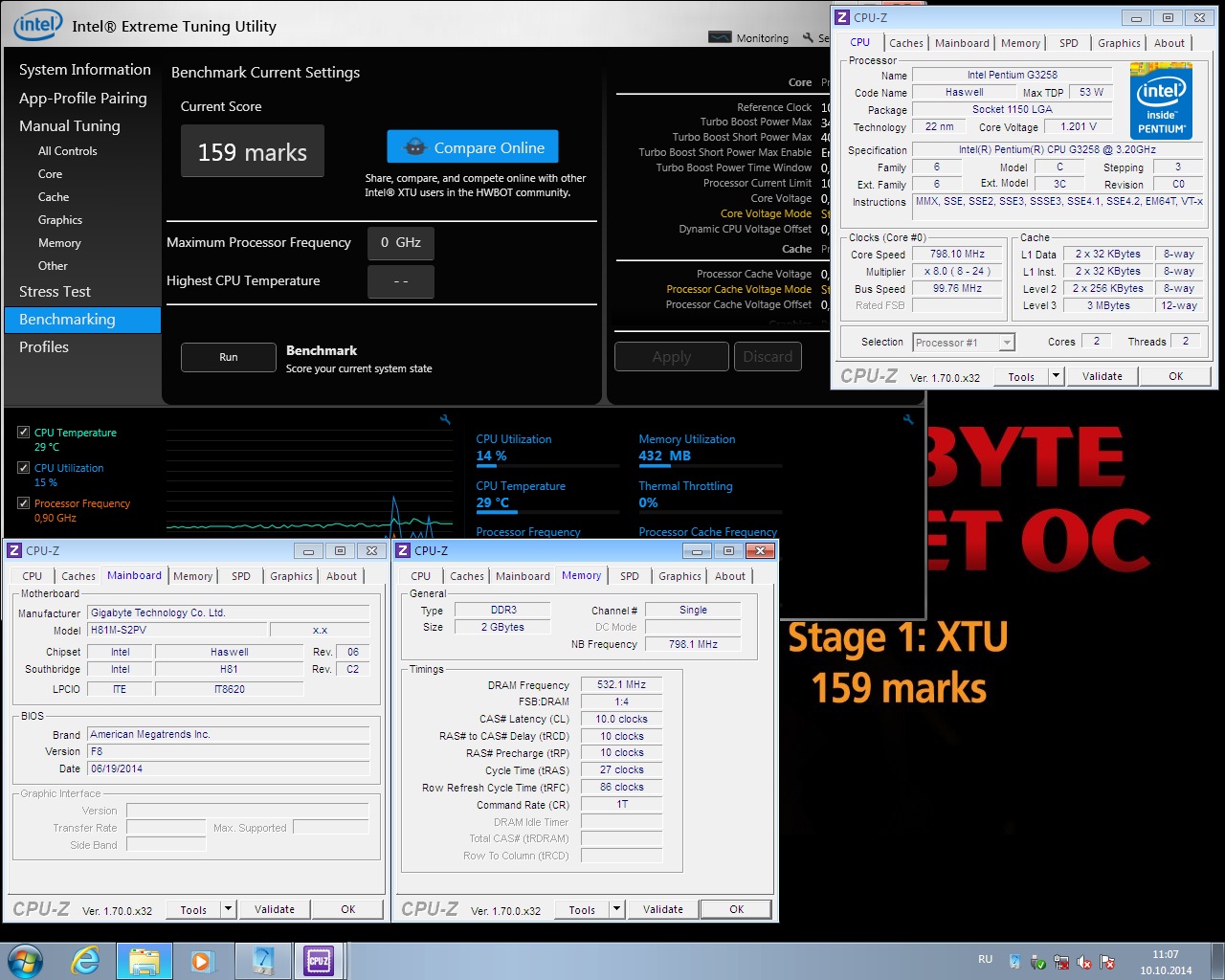Click Compare Online button

[473, 147]
